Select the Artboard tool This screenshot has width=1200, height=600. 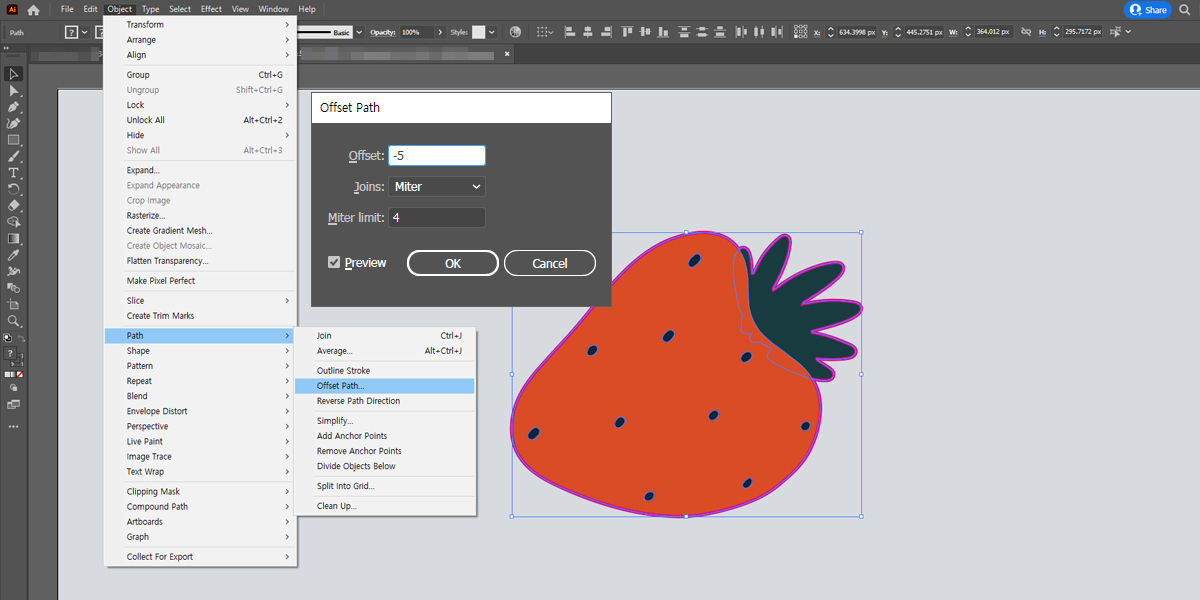[14, 304]
